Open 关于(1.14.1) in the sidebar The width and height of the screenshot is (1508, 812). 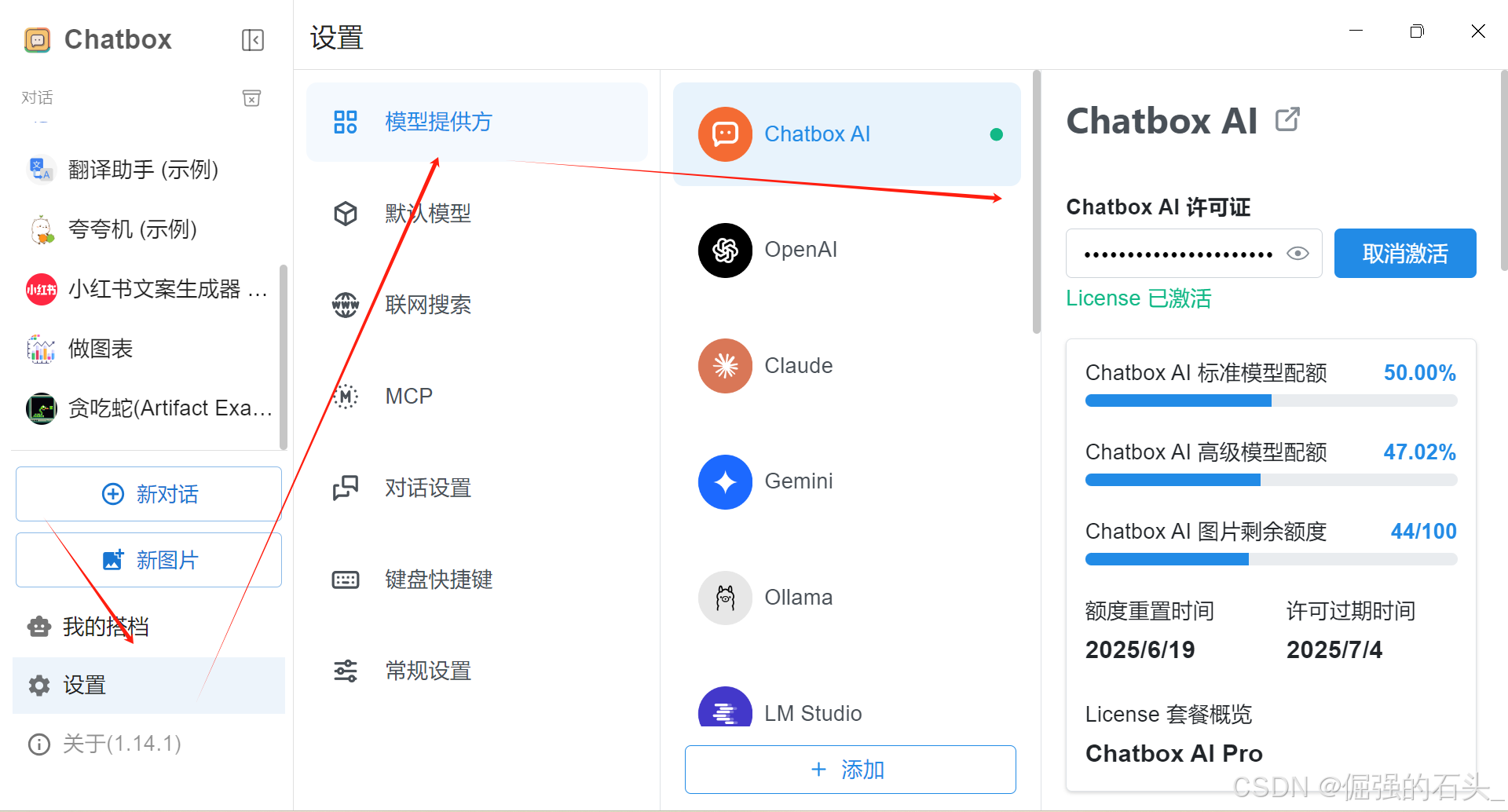pos(148,744)
